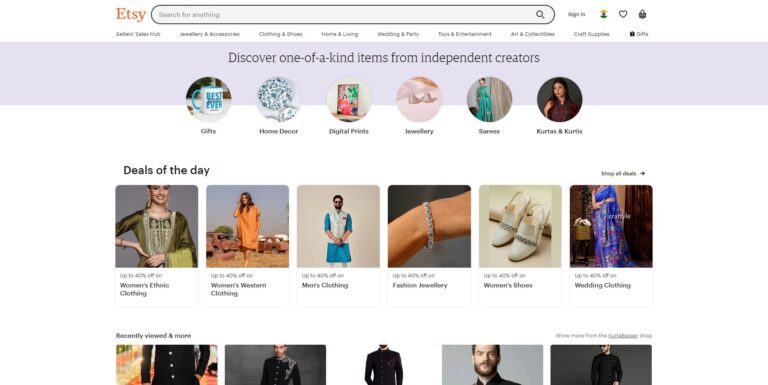
Task: Open Wedding & Party menu
Action: point(398,34)
